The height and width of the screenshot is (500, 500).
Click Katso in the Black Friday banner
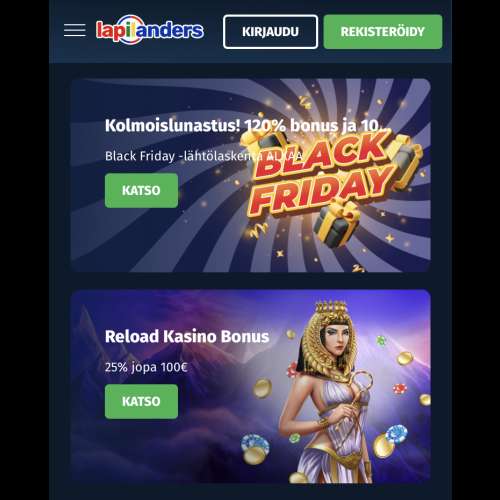pos(141,190)
